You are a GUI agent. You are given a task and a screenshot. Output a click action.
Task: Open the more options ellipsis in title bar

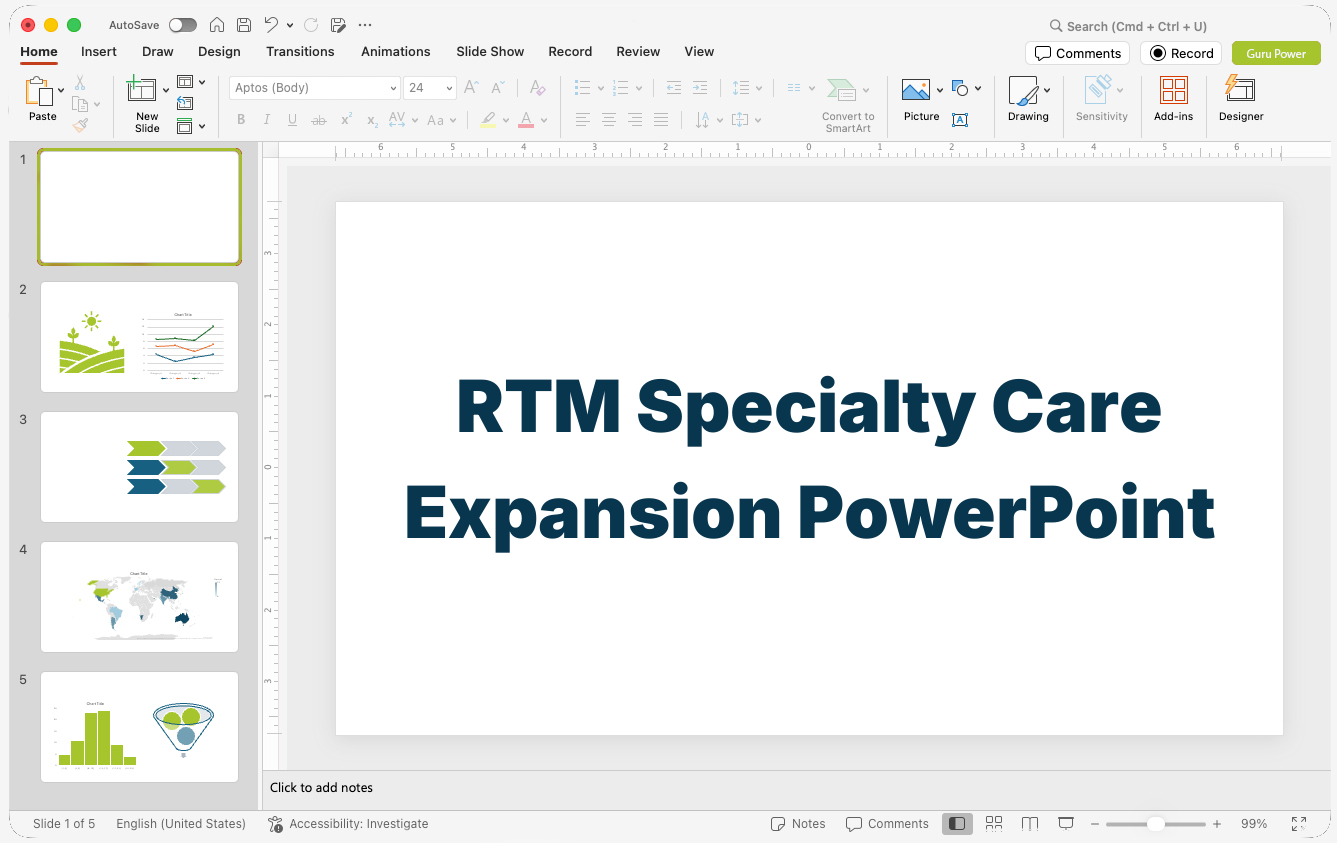365,25
